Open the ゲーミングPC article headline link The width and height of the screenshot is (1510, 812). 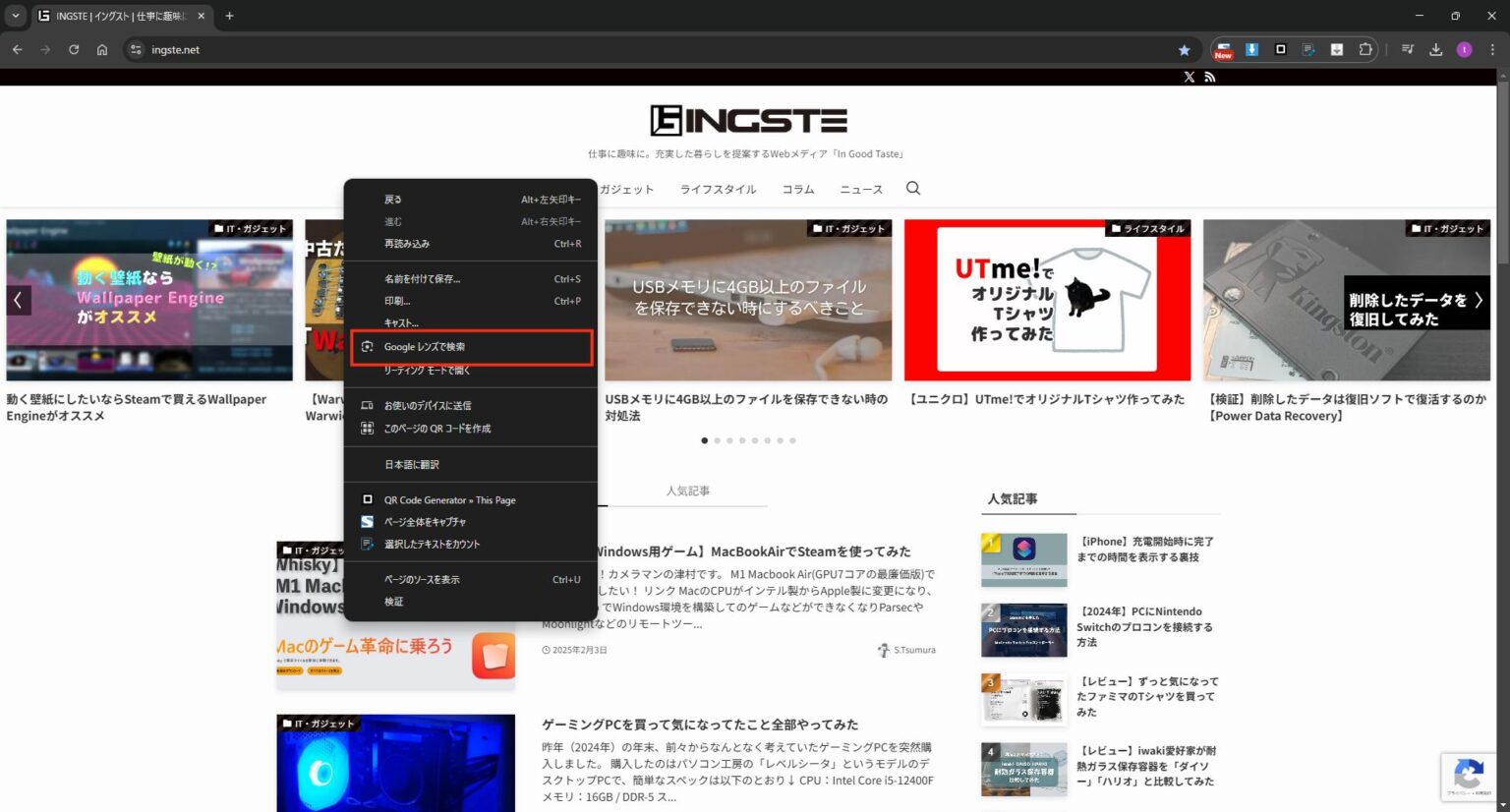[x=698, y=724]
